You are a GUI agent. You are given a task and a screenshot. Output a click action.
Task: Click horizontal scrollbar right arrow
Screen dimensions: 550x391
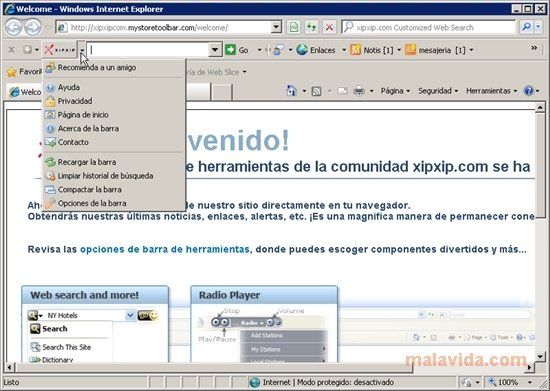(x=529, y=367)
